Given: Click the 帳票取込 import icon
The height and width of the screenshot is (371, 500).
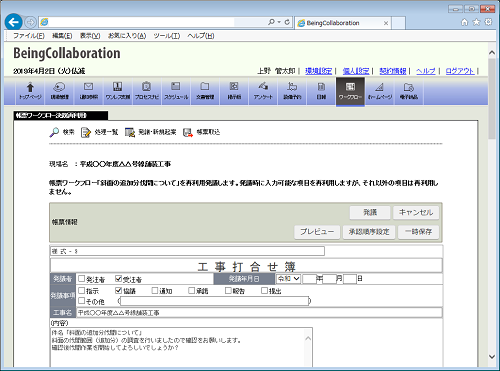Looking at the screenshot, I should point(188,132).
